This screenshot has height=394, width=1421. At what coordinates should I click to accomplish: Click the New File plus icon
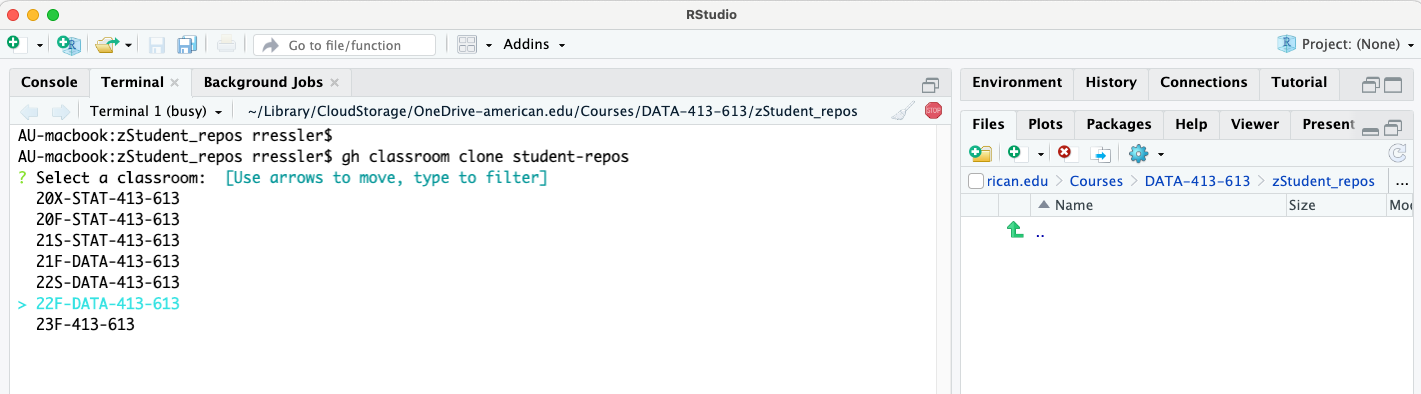(x=13, y=44)
